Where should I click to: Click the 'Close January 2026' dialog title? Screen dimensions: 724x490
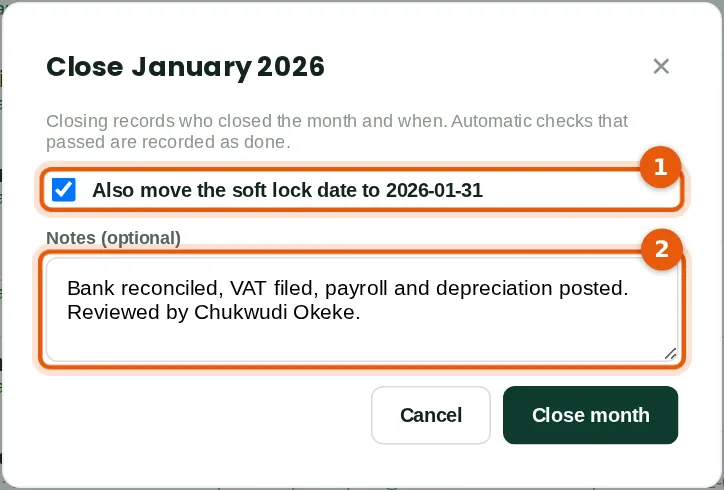186,67
